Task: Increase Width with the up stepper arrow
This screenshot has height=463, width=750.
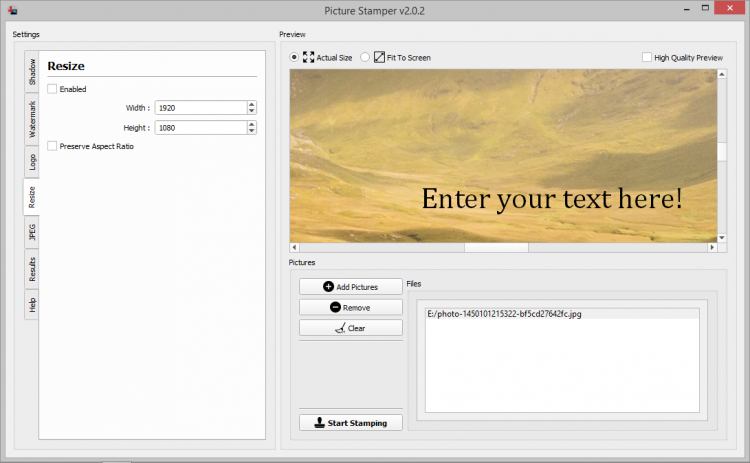Action: tap(252, 105)
